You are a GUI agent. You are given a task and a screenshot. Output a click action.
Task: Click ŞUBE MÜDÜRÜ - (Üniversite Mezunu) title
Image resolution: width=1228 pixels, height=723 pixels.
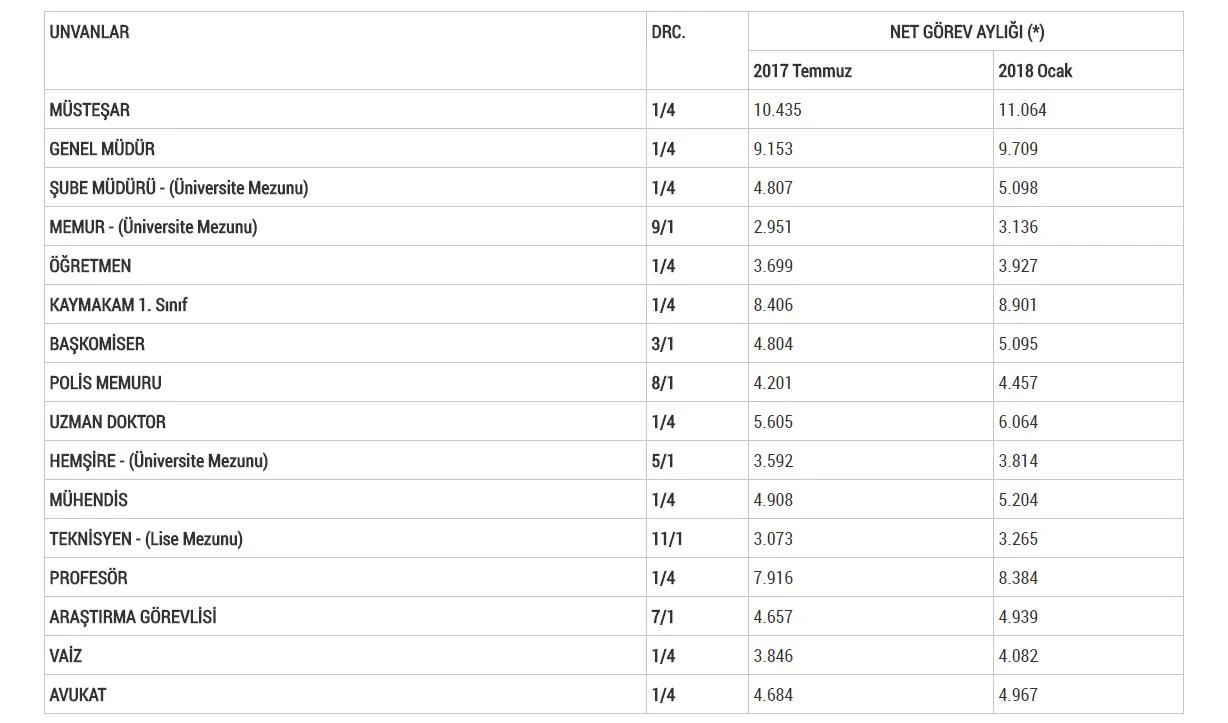[178, 188]
